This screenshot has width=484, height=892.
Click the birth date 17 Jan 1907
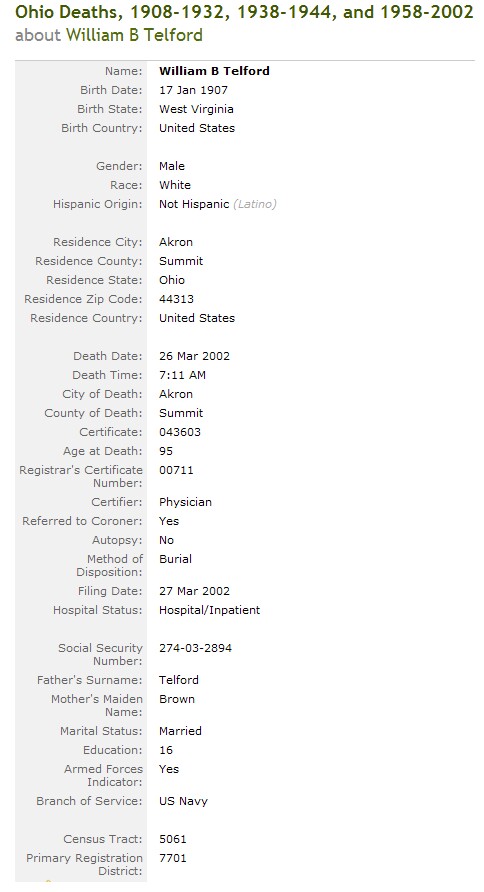pyautogui.click(x=193, y=90)
